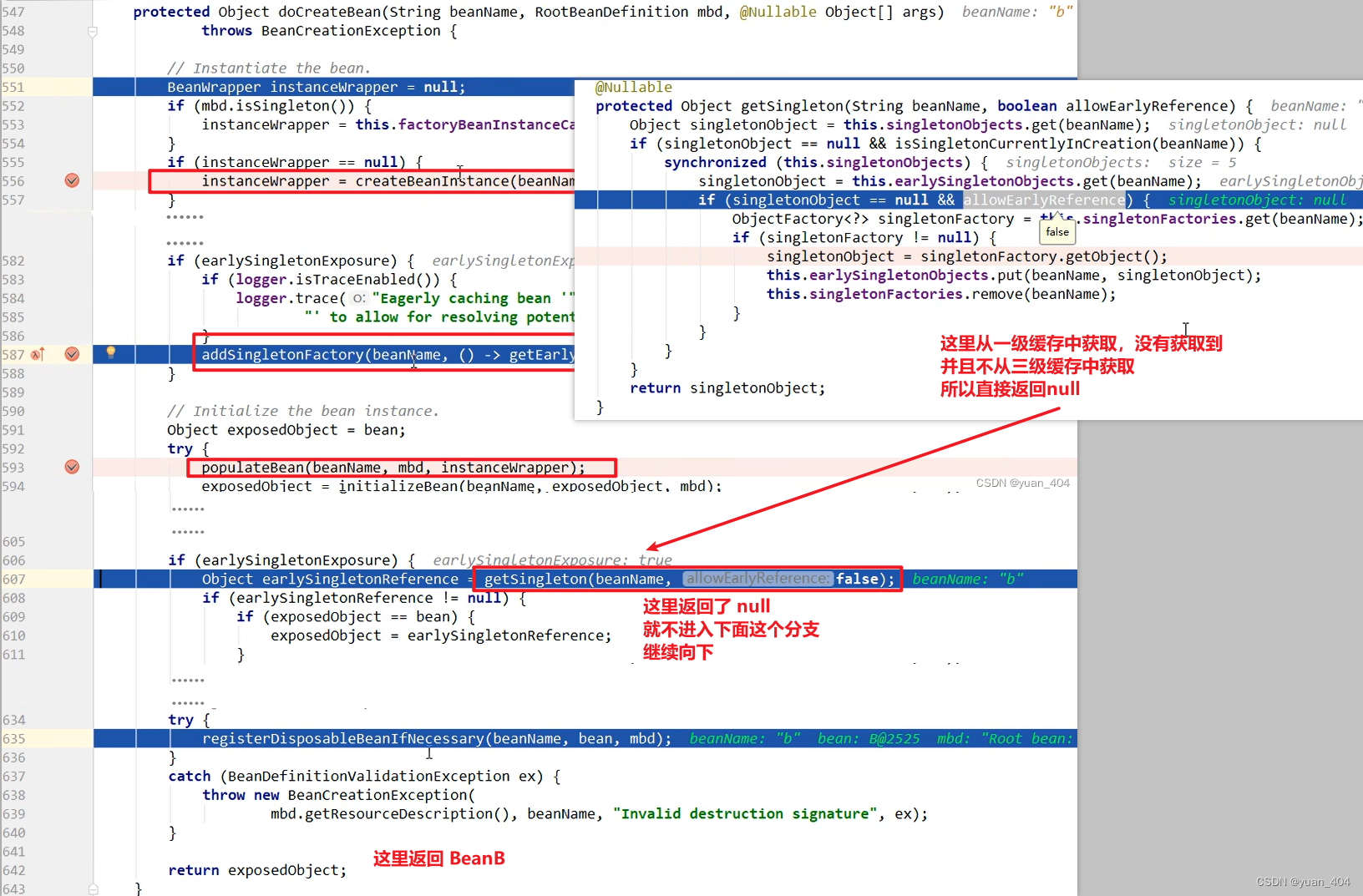This screenshot has width=1363, height=896.
Task: Click 'initializeBean' call on line 594
Action: (398, 486)
